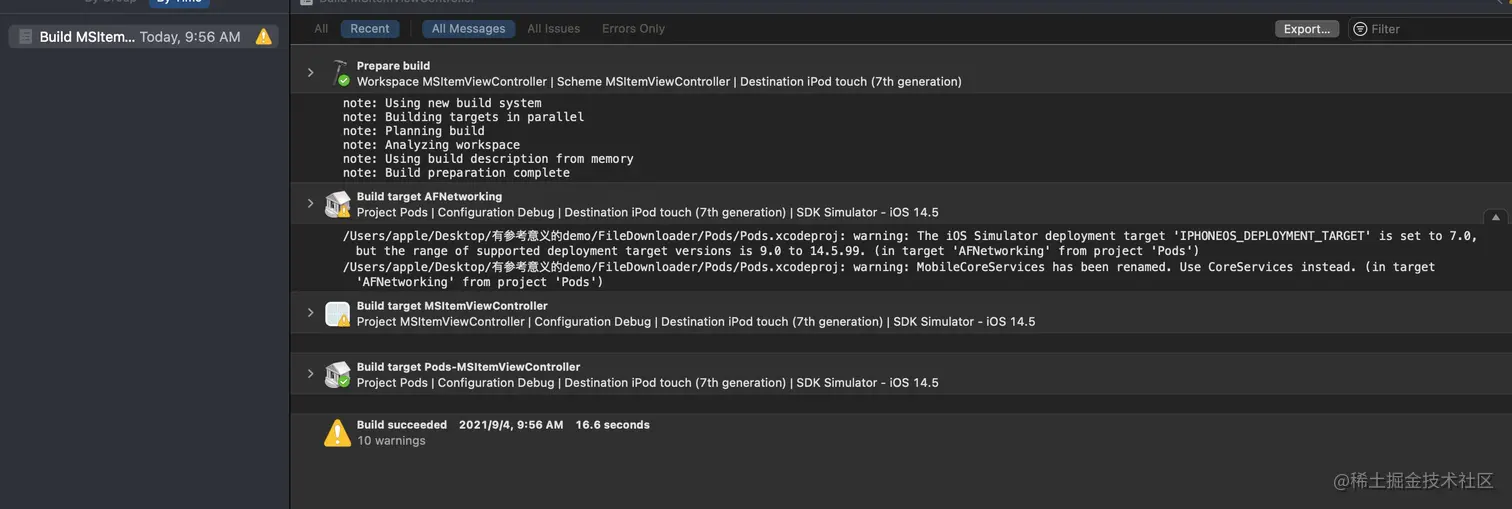
Task: Click the Pods-MSItemViewController target icon
Action: [338, 374]
